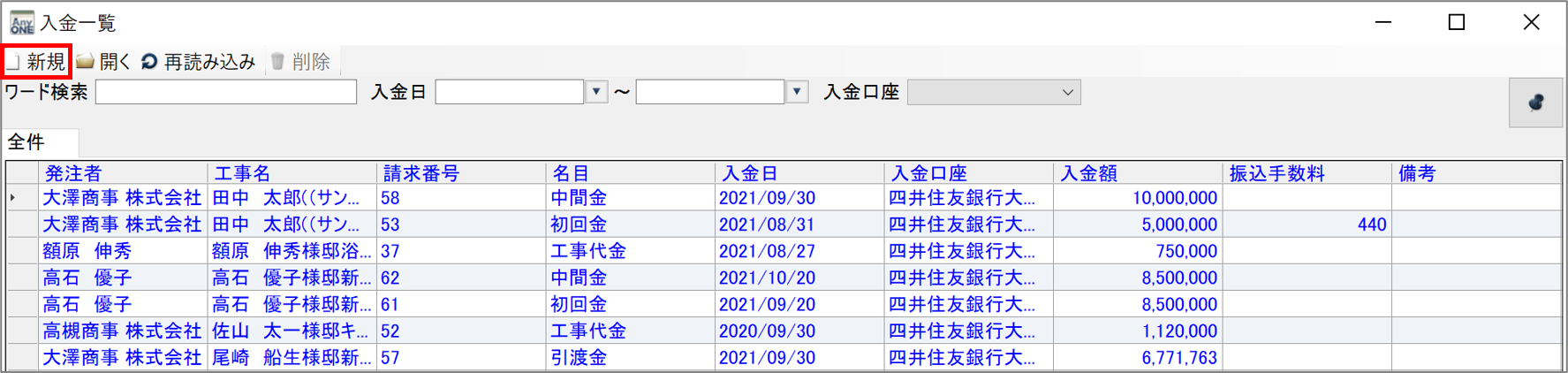This screenshot has width=1568, height=373.
Task: Click the 削除 (Delete) trash icon
Action: [x=278, y=62]
